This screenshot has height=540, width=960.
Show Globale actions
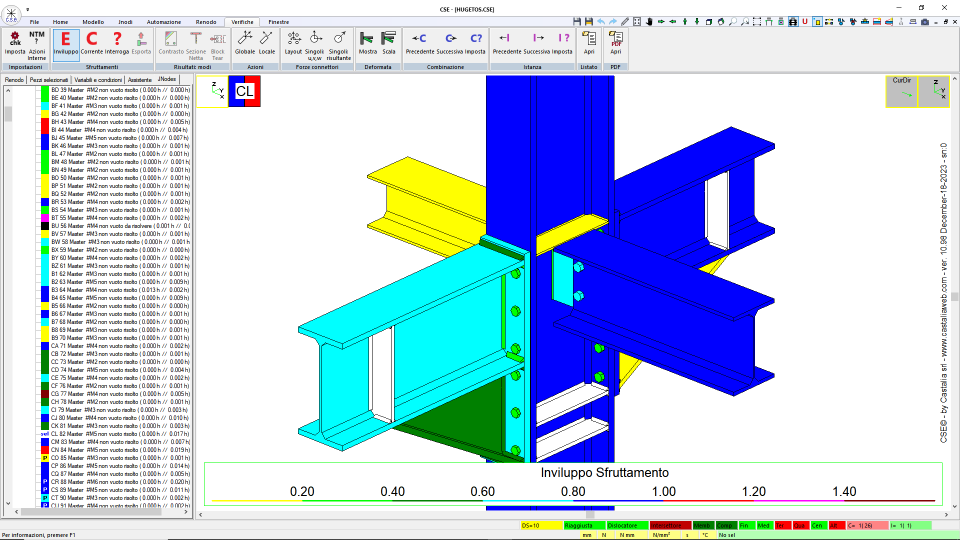[x=244, y=43]
